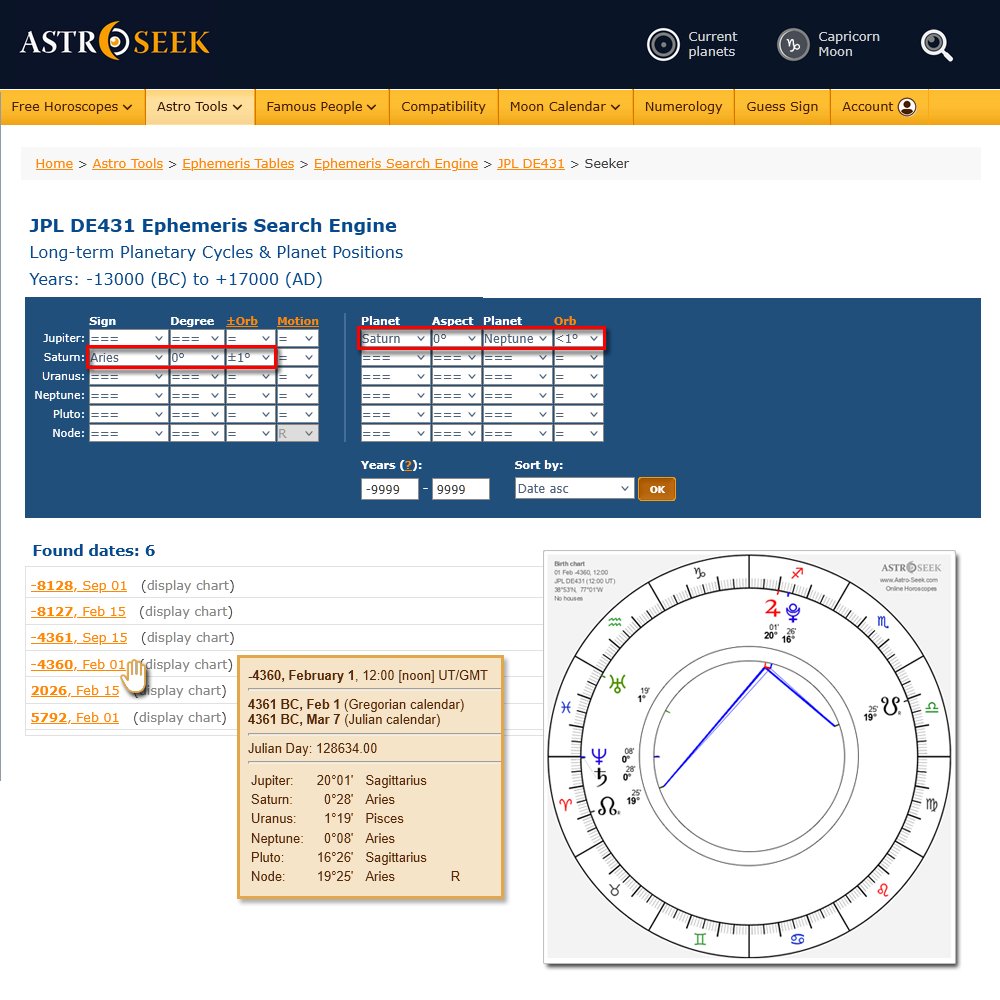Viewport: 1000px width, 1000px height.
Task: Open Pluto ±Orb dropdown
Action: [249, 415]
